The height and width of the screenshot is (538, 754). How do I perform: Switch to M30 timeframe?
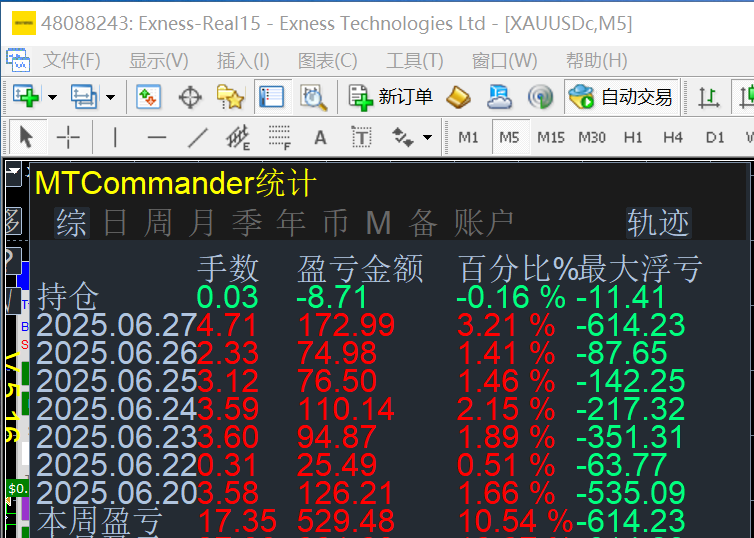coord(592,138)
